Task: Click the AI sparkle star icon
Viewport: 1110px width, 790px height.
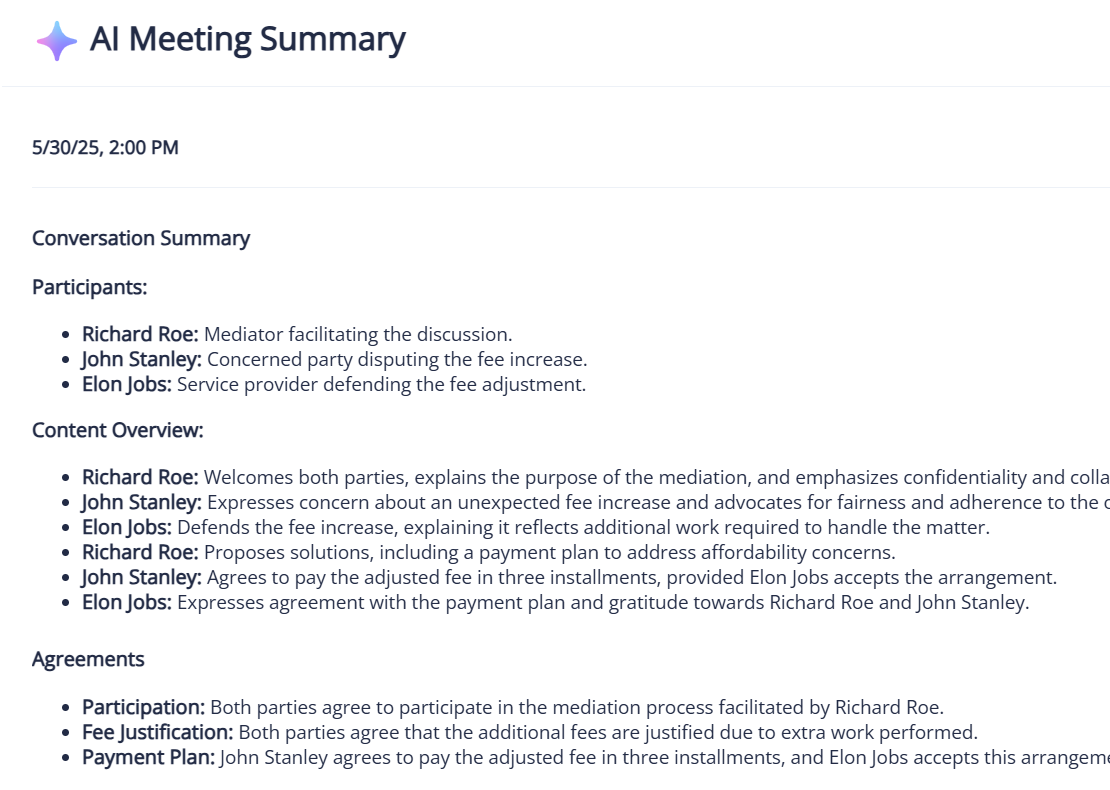Action: click(56, 41)
